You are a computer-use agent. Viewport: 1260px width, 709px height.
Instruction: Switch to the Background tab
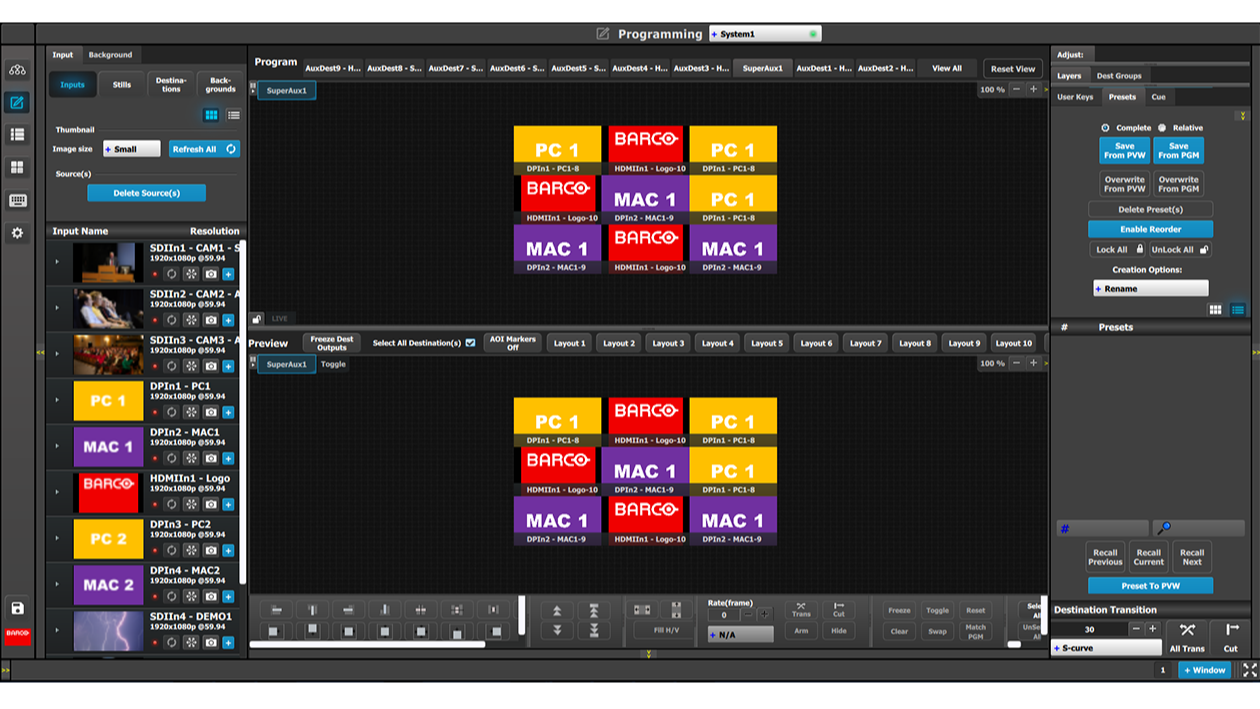pos(110,55)
